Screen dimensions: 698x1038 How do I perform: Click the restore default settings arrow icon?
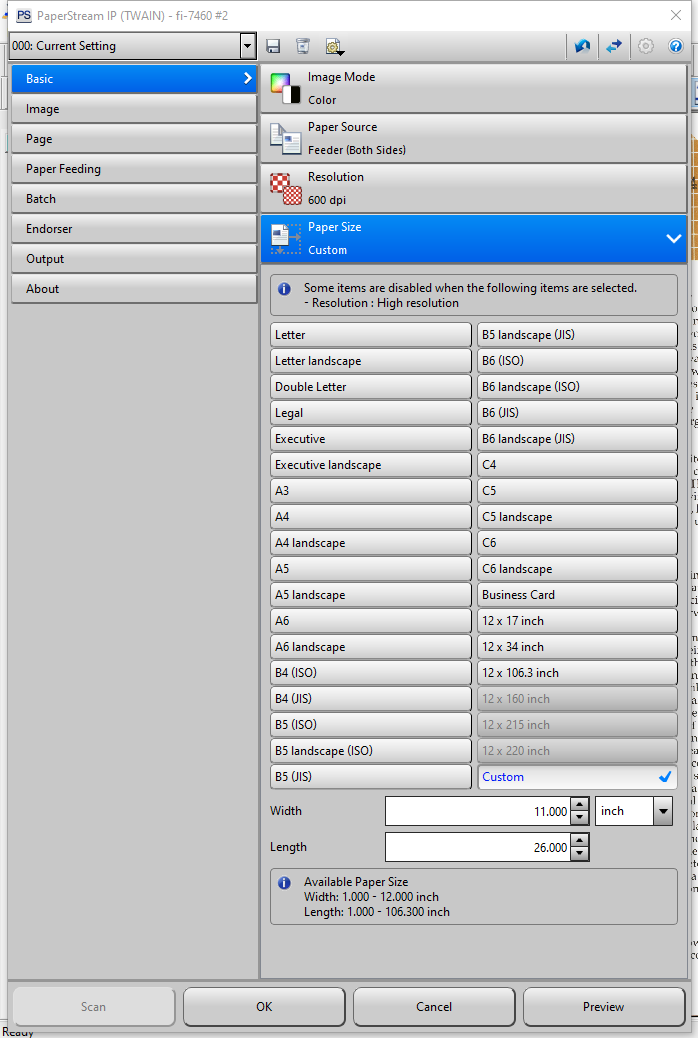pyautogui.click(x=582, y=46)
